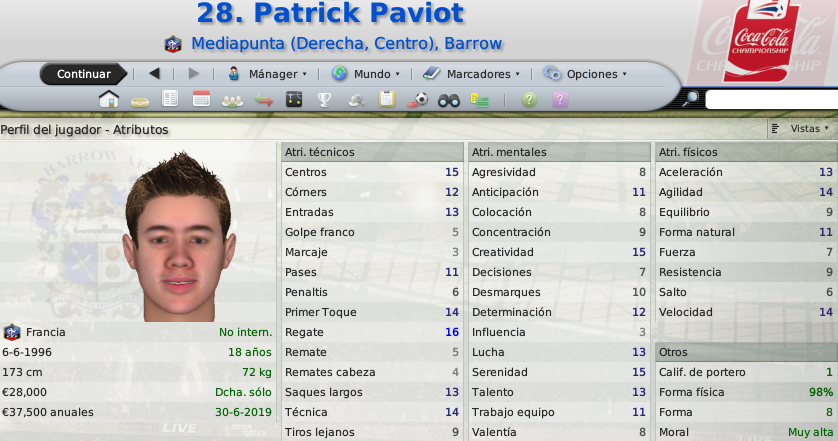Open the Vistas dropdown
838x441 pixels.
click(800, 129)
